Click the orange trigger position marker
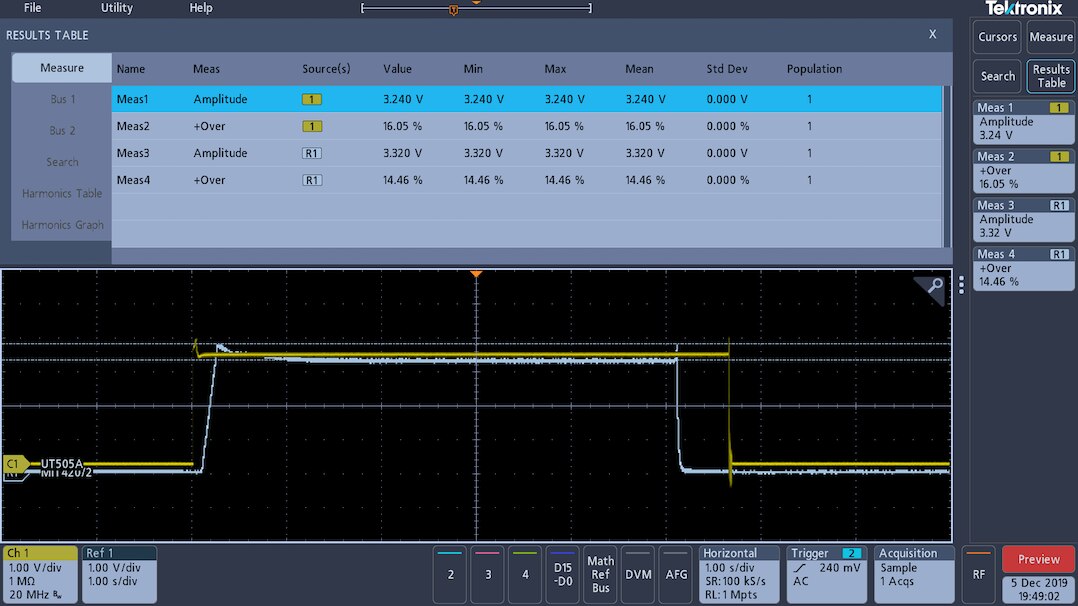Screen dimensions: 1078x606 coord(476,273)
